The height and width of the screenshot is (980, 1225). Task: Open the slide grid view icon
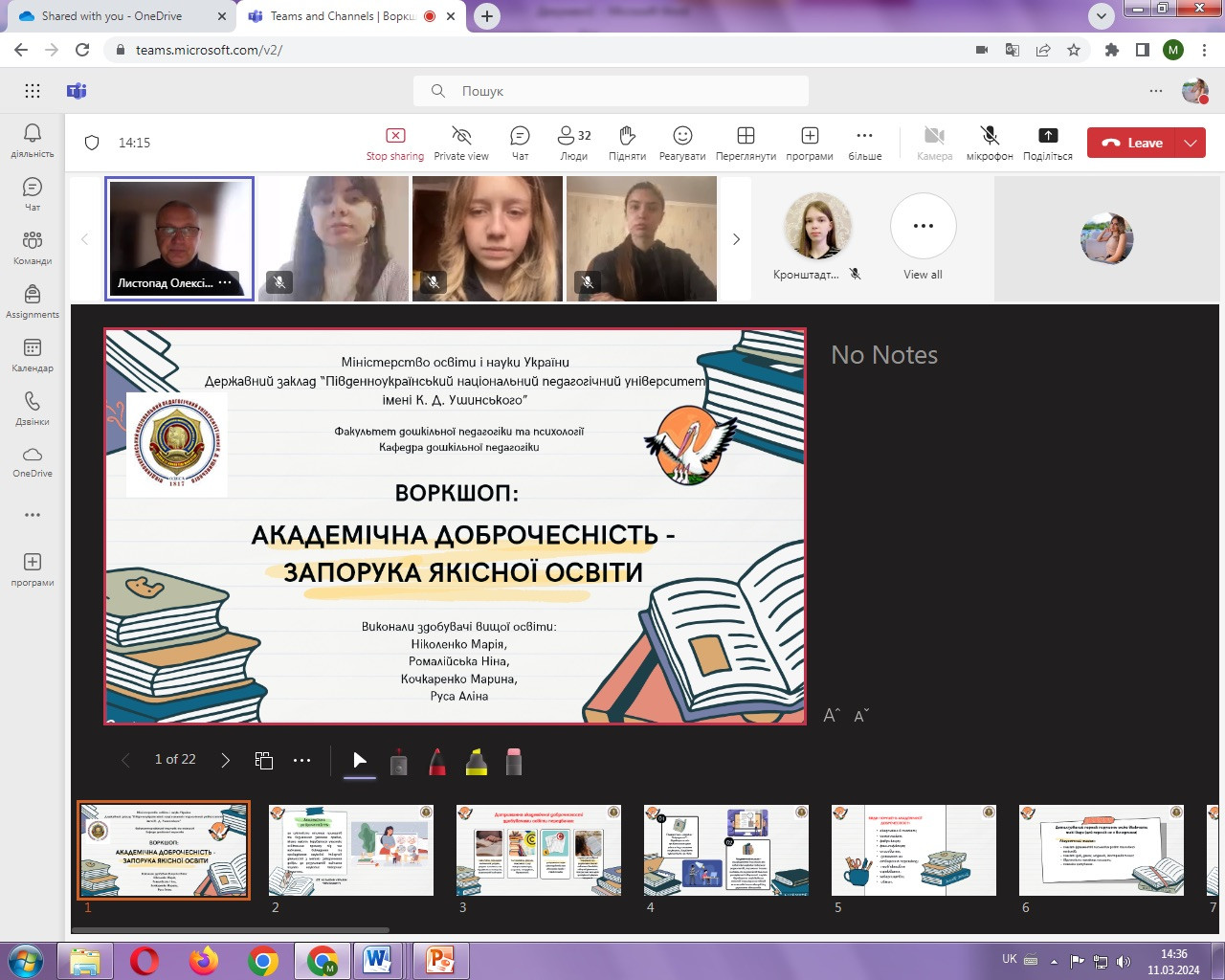pos(264,760)
